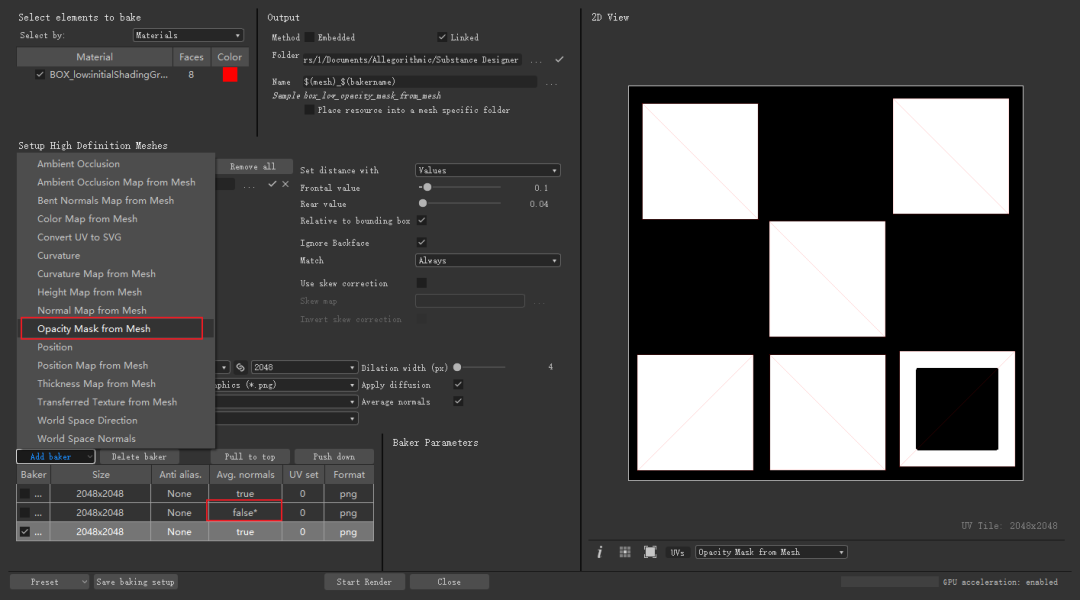Screen dimensions: 1080x600
Task: Click the output Folder path field
Action: coord(411,60)
